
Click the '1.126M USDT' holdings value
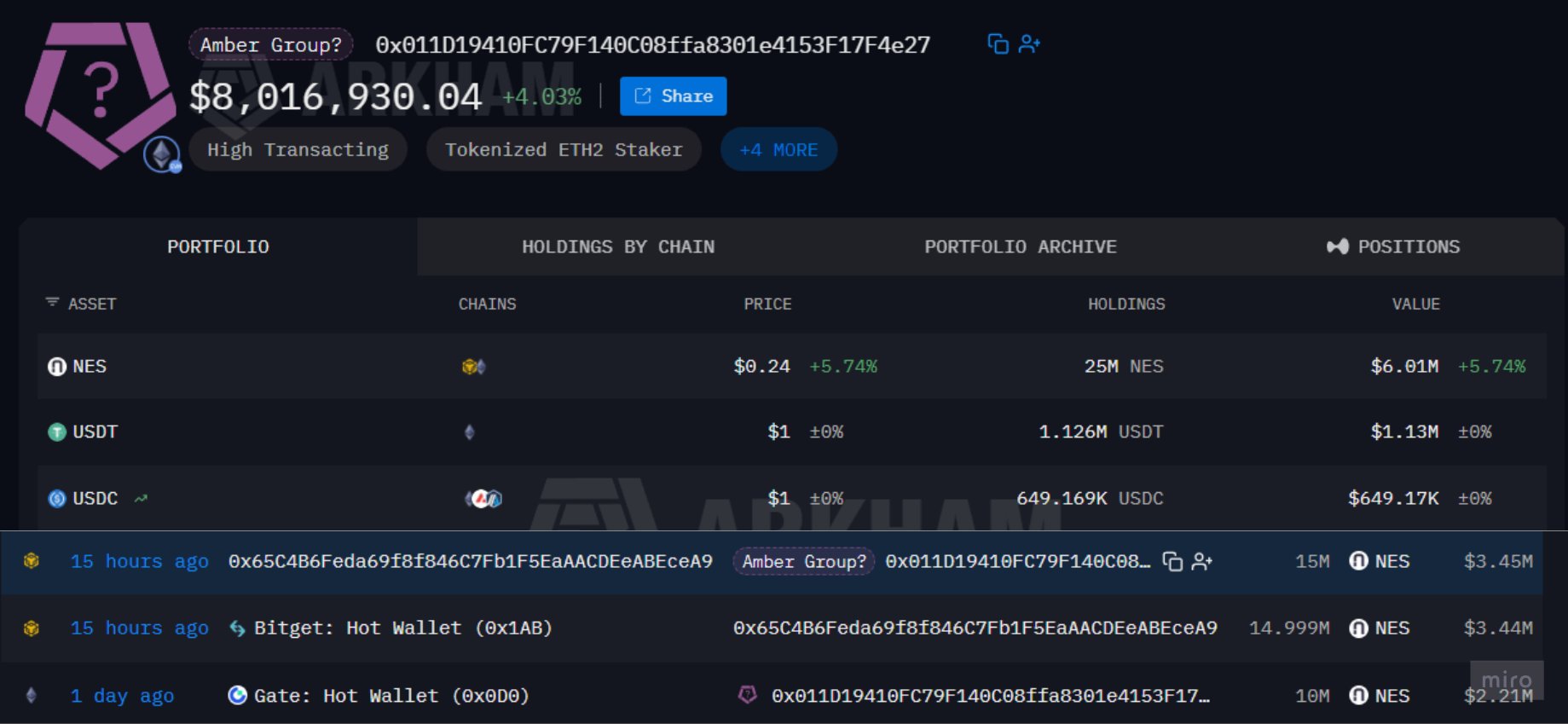[1101, 432]
